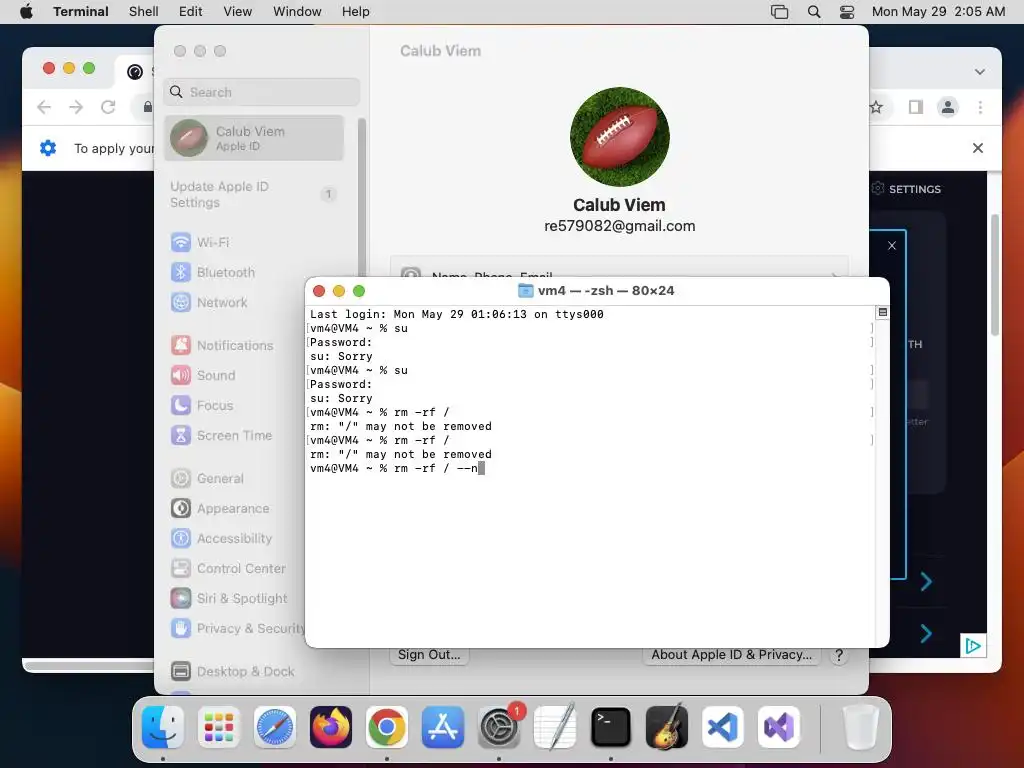Expand Chrome tab search chevron
The width and height of the screenshot is (1024, 768).
pos(980,72)
